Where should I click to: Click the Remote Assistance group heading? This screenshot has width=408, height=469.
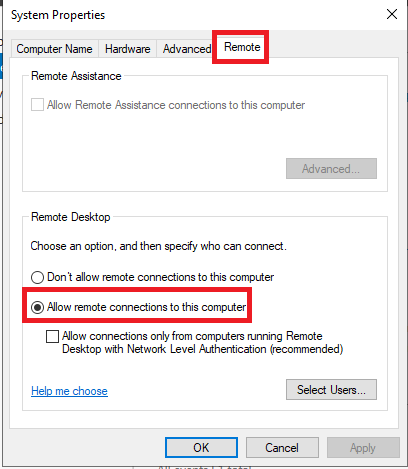click(x=76, y=76)
